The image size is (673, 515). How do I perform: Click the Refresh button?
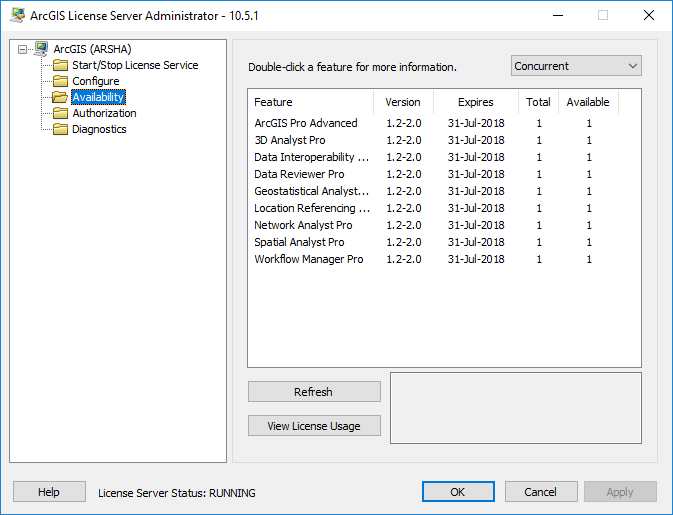(314, 392)
